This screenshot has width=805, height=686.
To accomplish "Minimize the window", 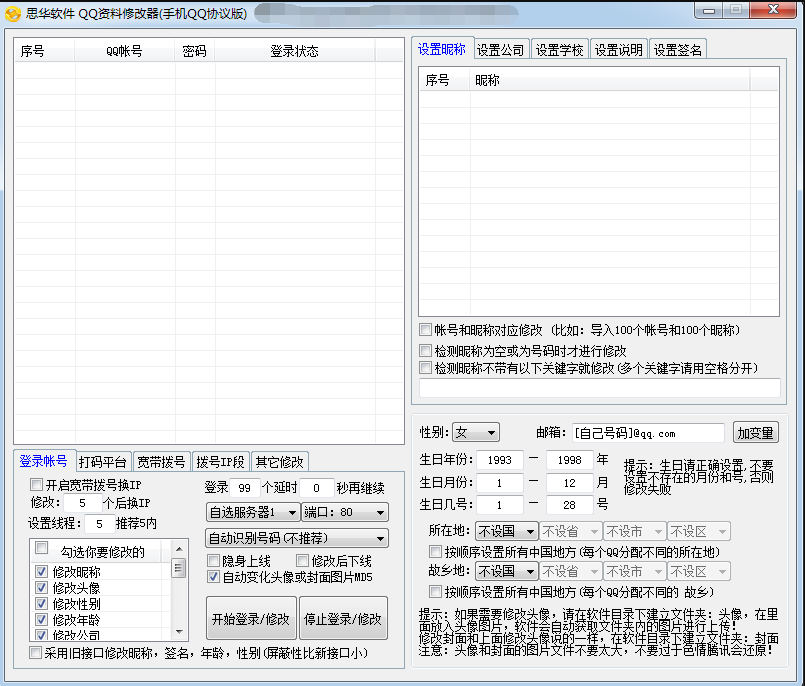I will (x=709, y=10).
